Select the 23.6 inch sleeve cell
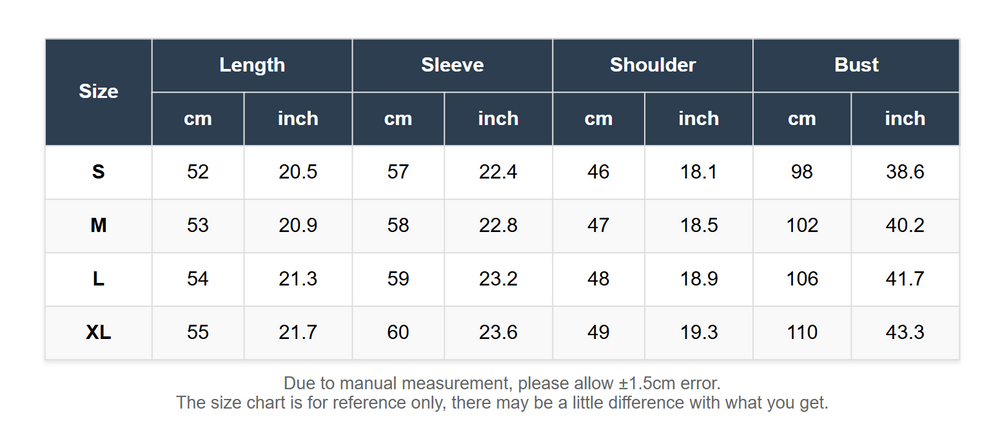The width and height of the screenshot is (1000, 435). pos(498,332)
